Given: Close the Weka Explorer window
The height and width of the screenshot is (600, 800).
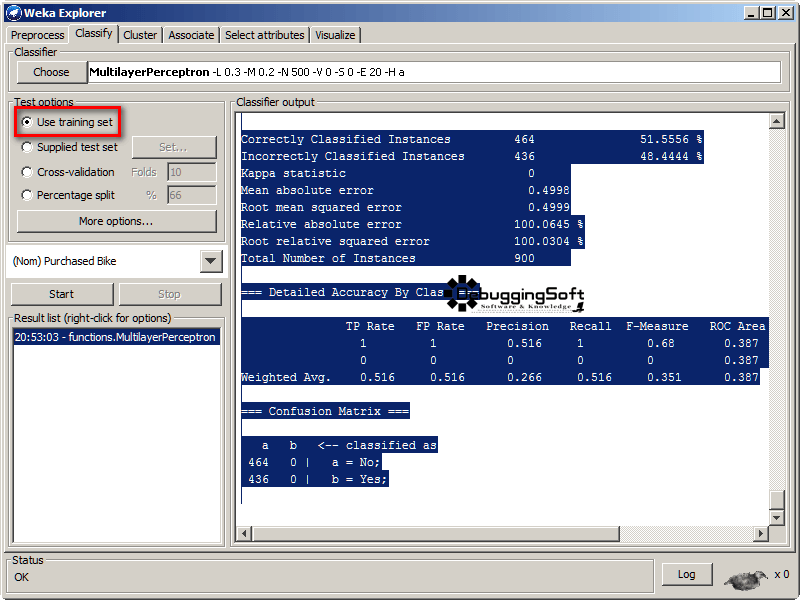Looking at the screenshot, I should [x=786, y=13].
